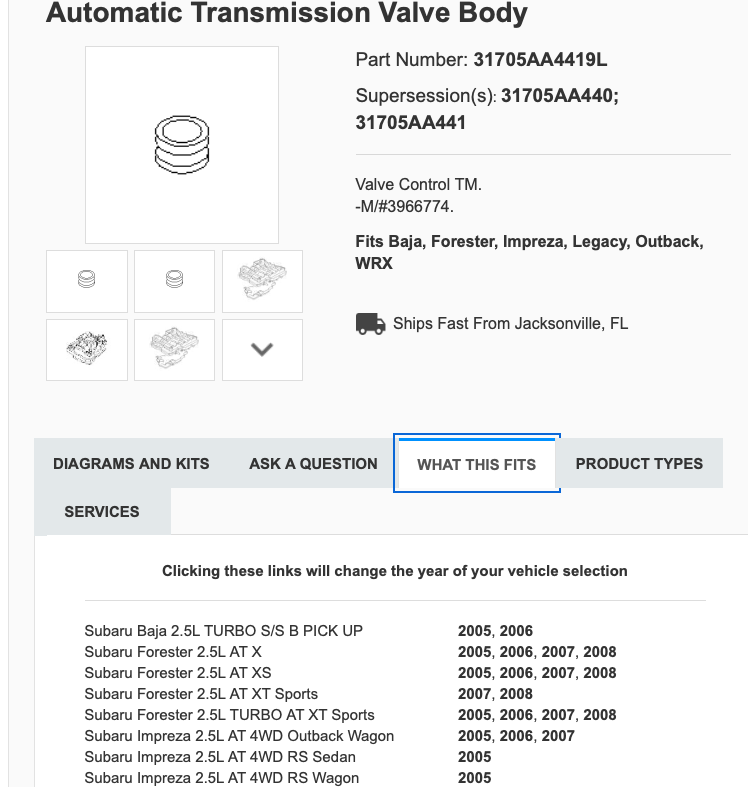
Task: Select the second thumbnail in the bottom row
Action: (174, 349)
